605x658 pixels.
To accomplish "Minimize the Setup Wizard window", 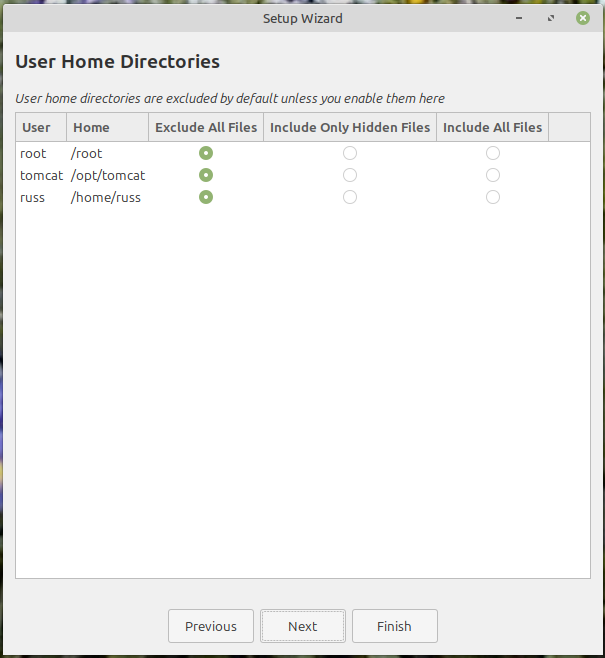I will point(518,18).
